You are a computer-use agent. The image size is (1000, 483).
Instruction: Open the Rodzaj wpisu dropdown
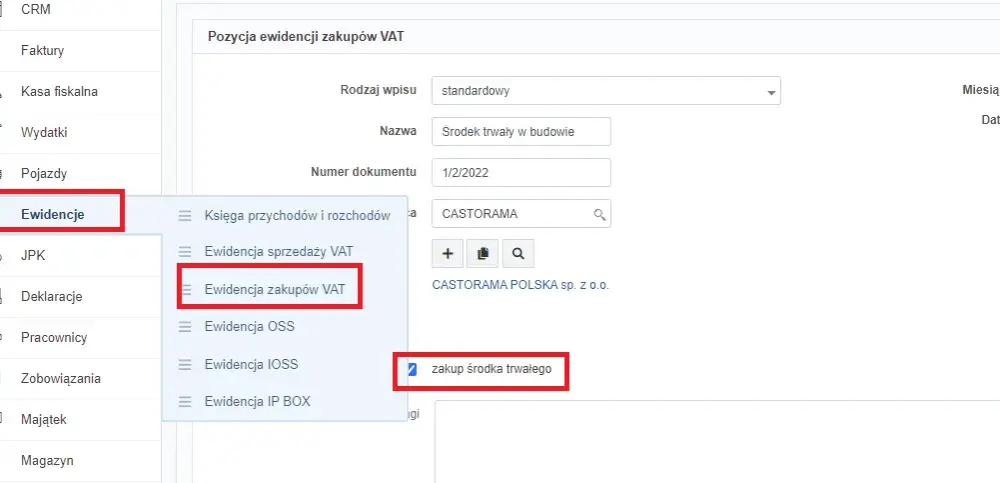[606, 91]
